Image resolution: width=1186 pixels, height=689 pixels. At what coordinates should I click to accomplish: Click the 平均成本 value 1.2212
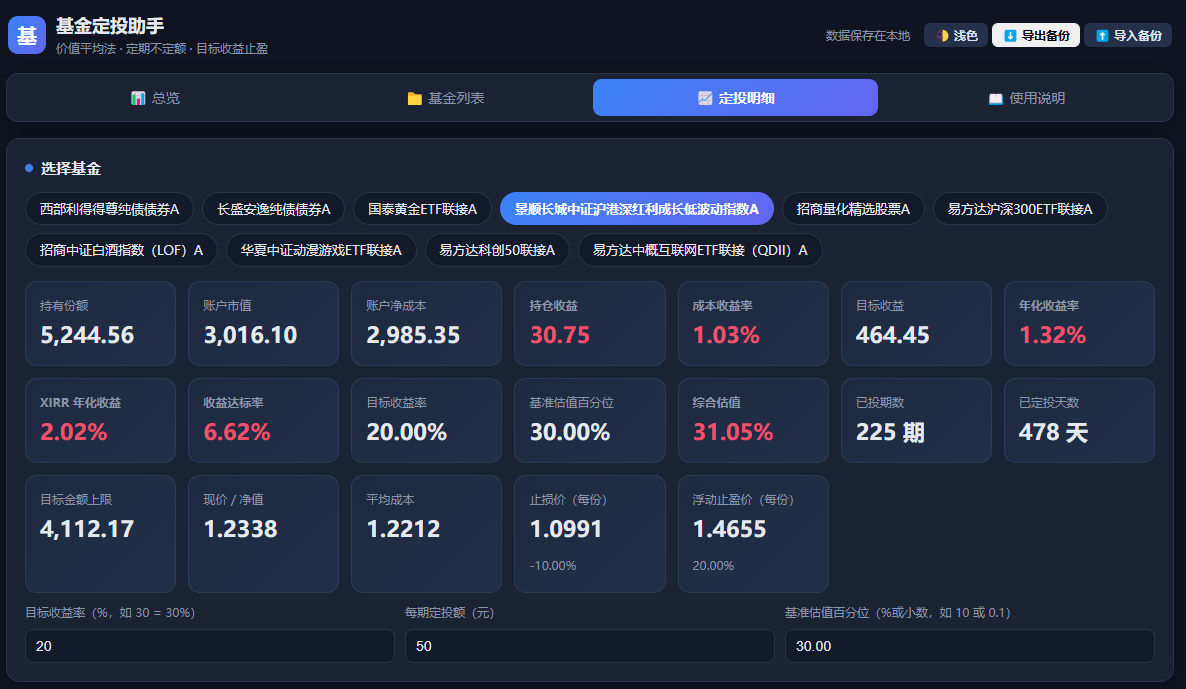pyautogui.click(x=403, y=529)
